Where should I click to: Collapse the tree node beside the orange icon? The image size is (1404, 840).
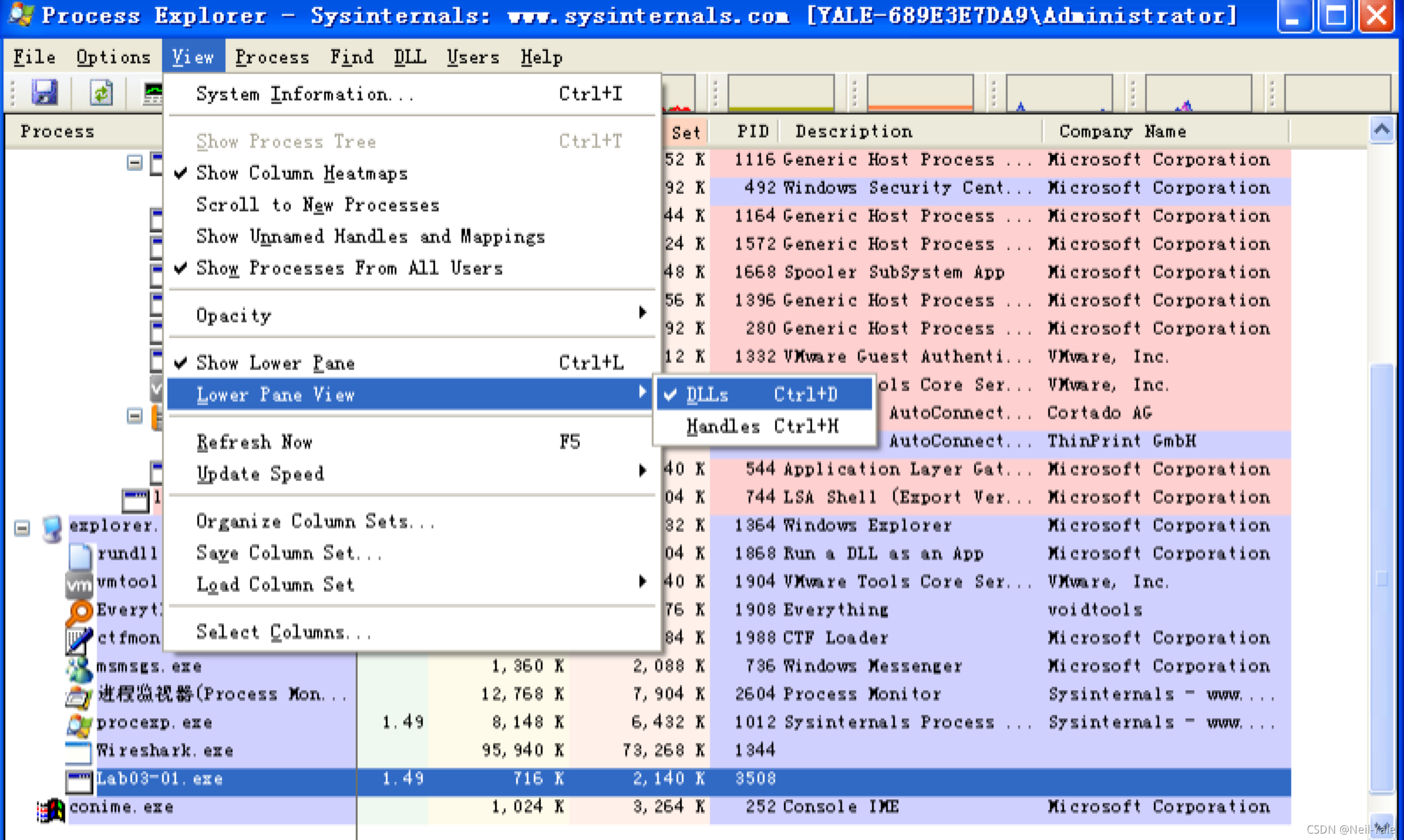click(x=135, y=415)
